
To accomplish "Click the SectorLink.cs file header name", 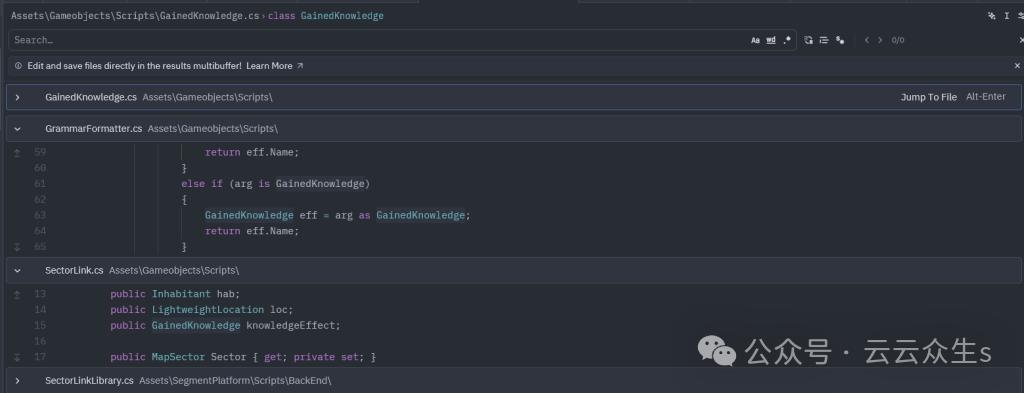I will tap(74, 270).
